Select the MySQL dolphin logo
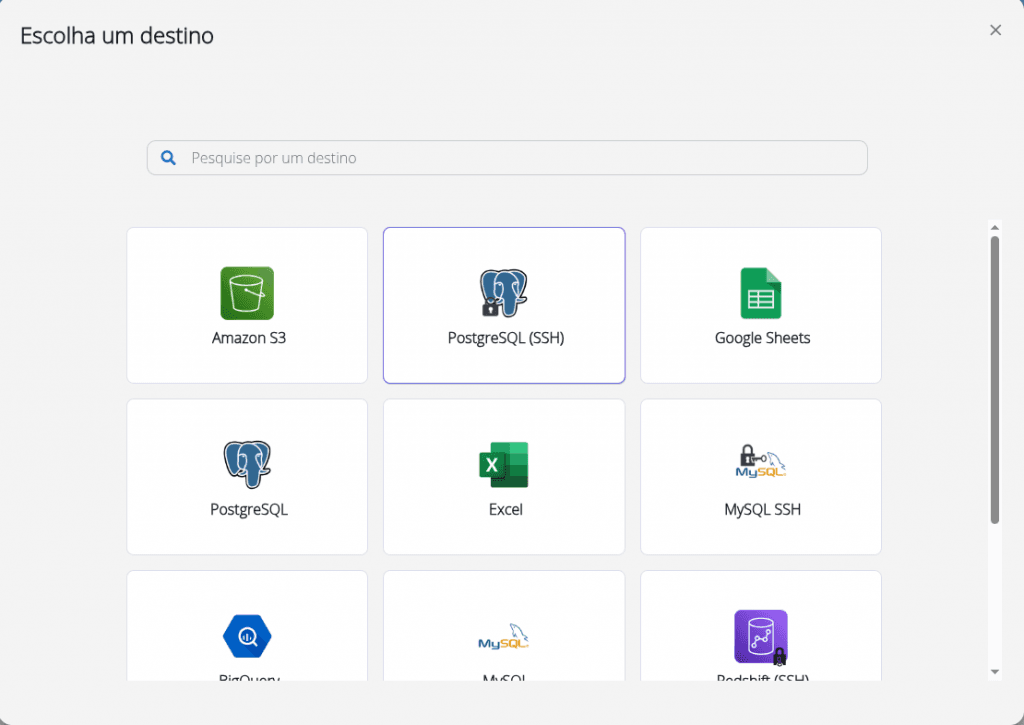Image resolution: width=1024 pixels, height=725 pixels. [x=503, y=636]
